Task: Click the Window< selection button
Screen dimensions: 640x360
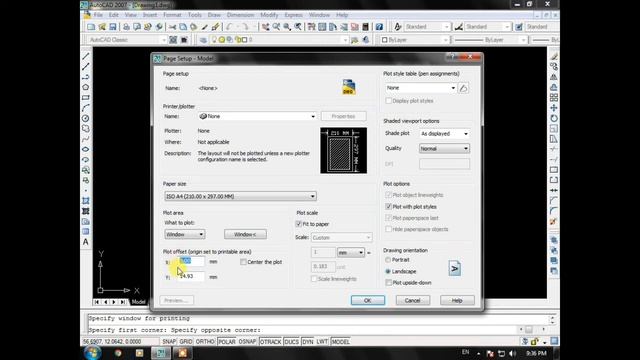Action: pyautogui.click(x=245, y=234)
